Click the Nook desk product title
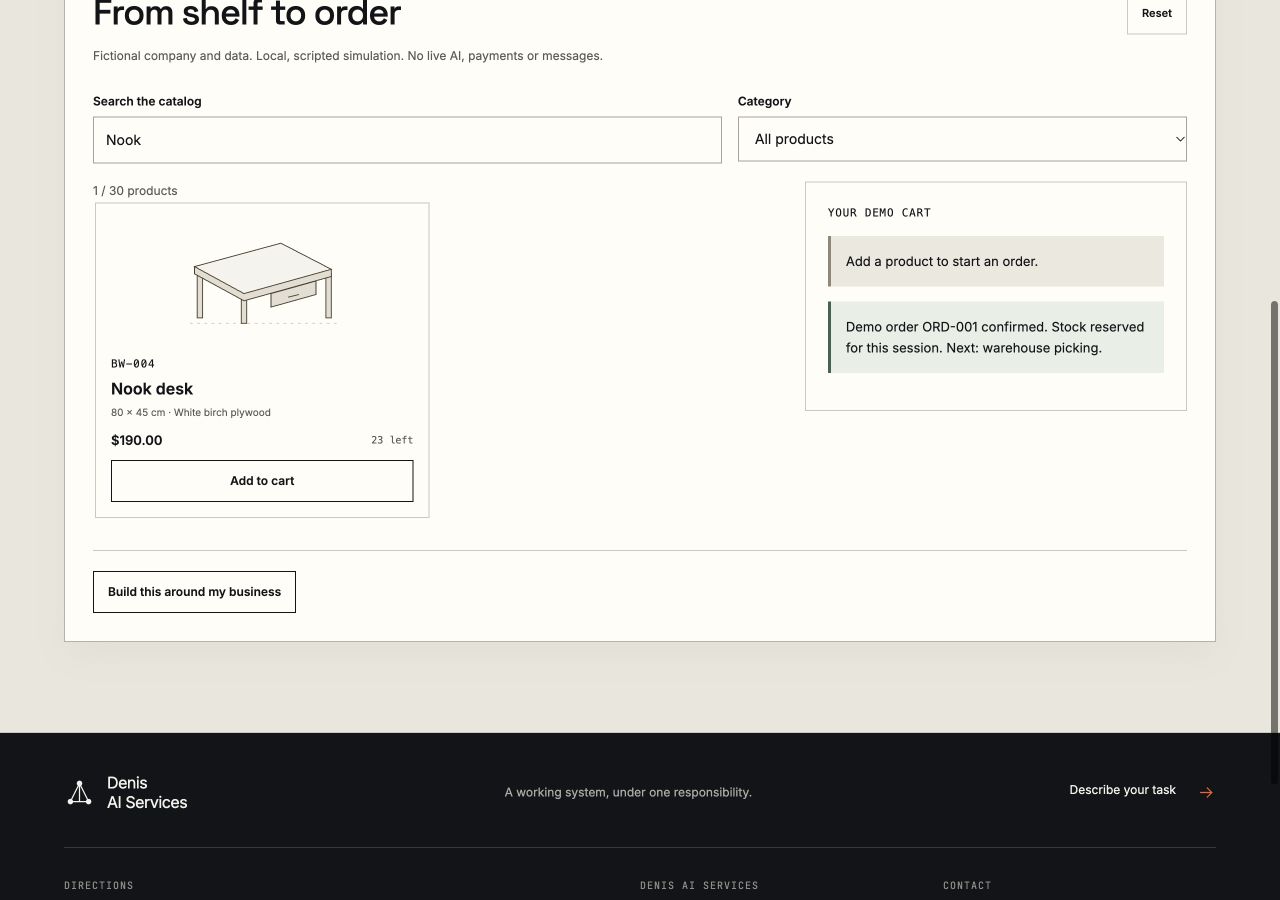The image size is (1280, 900). point(152,389)
